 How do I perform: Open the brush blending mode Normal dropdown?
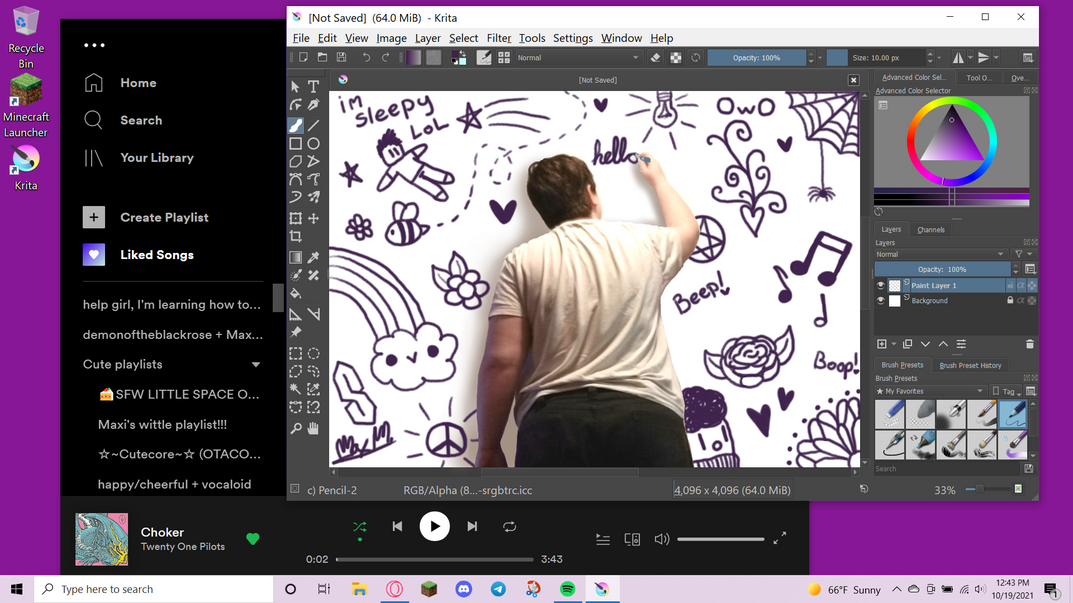[x=577, y=58]
